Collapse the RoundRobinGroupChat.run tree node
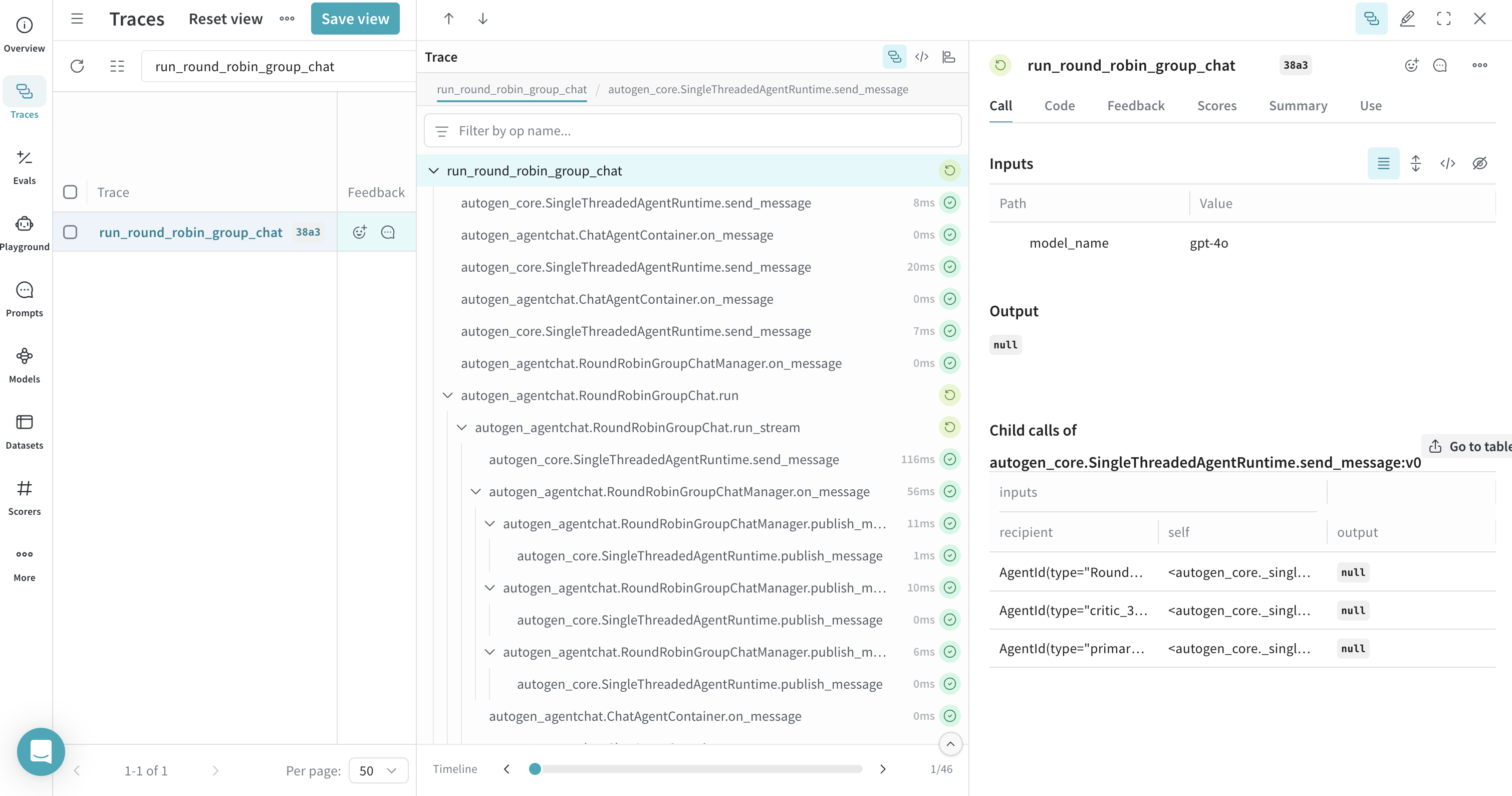 [x=447, y=395]
